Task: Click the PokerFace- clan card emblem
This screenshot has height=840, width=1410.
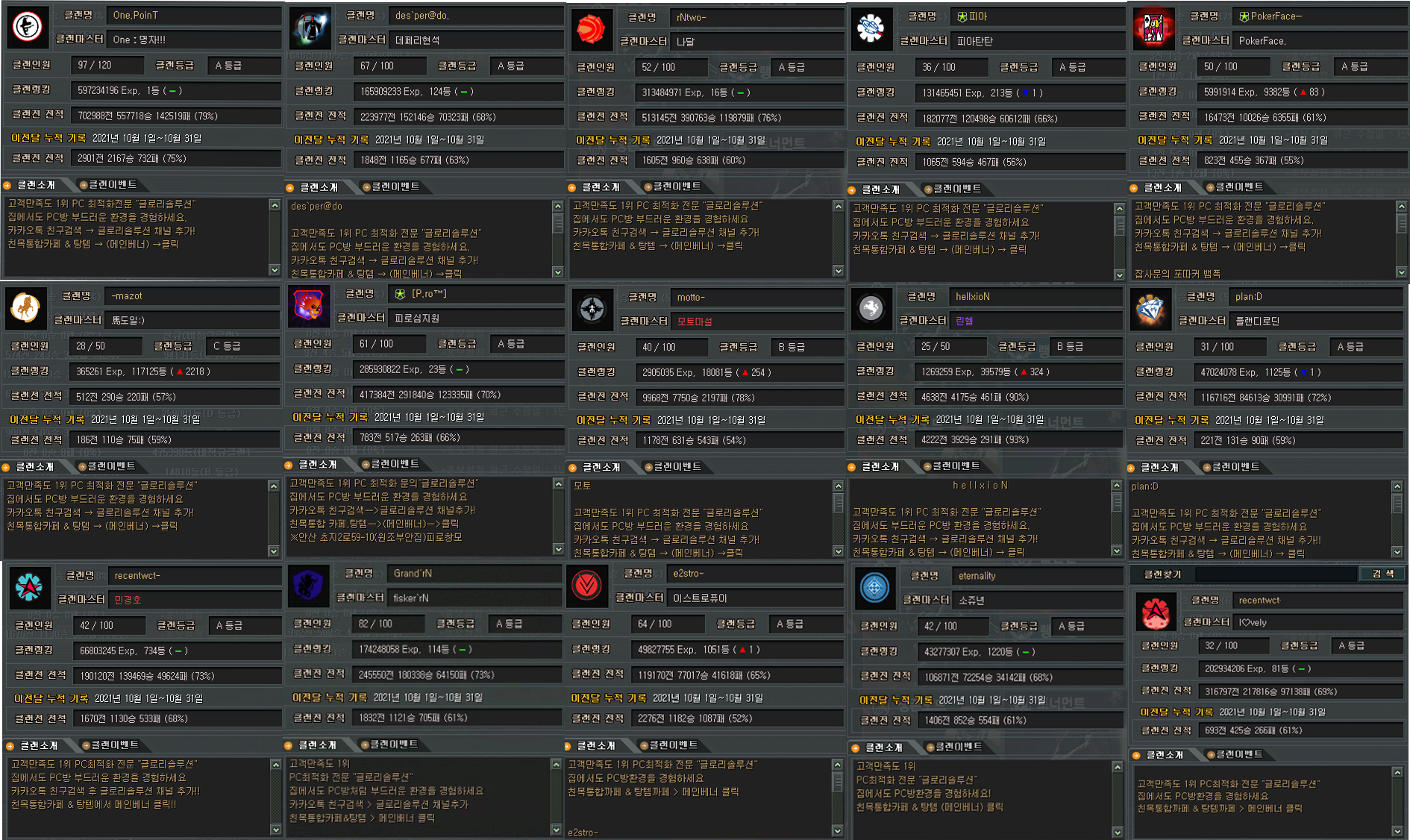Action: click(x=1153, y=28)
